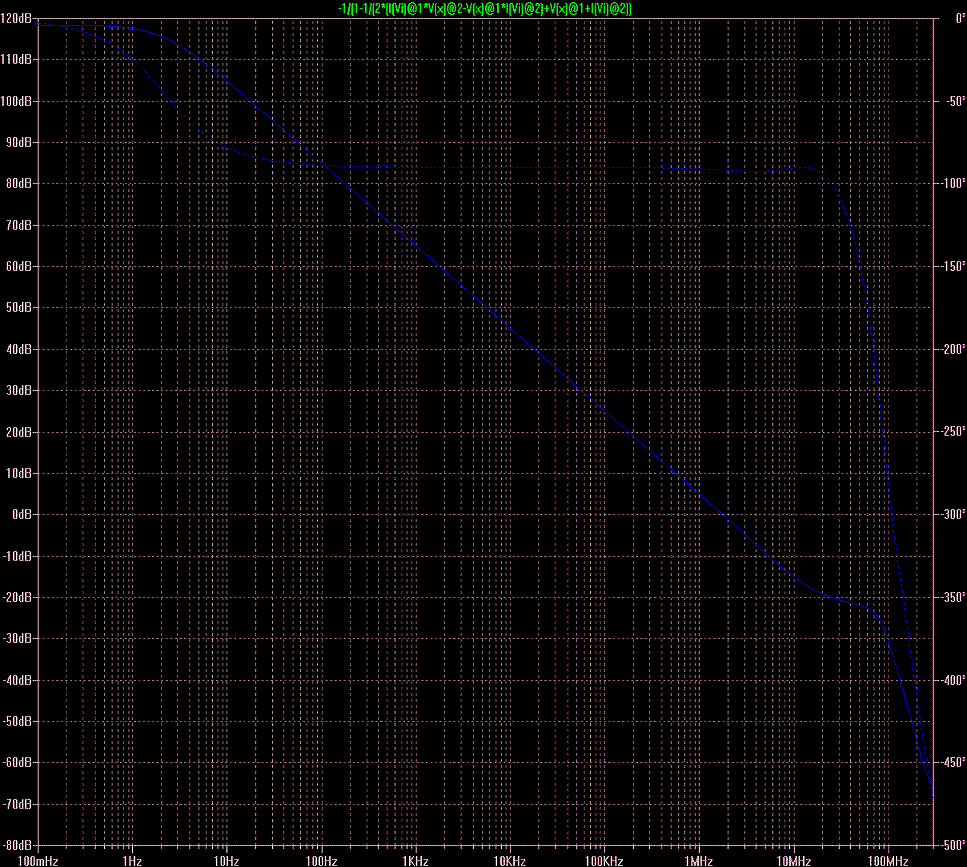Viewport: 967px width, 867px height.
Task: Click the 10KHz frequency label
Action: 509,861
